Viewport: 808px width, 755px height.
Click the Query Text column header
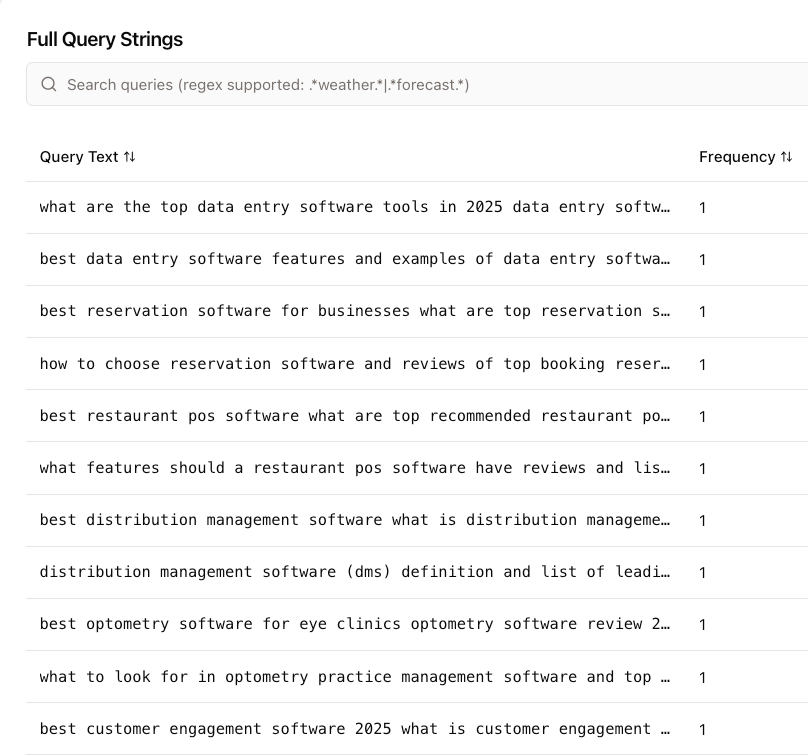tap(79, 157)
